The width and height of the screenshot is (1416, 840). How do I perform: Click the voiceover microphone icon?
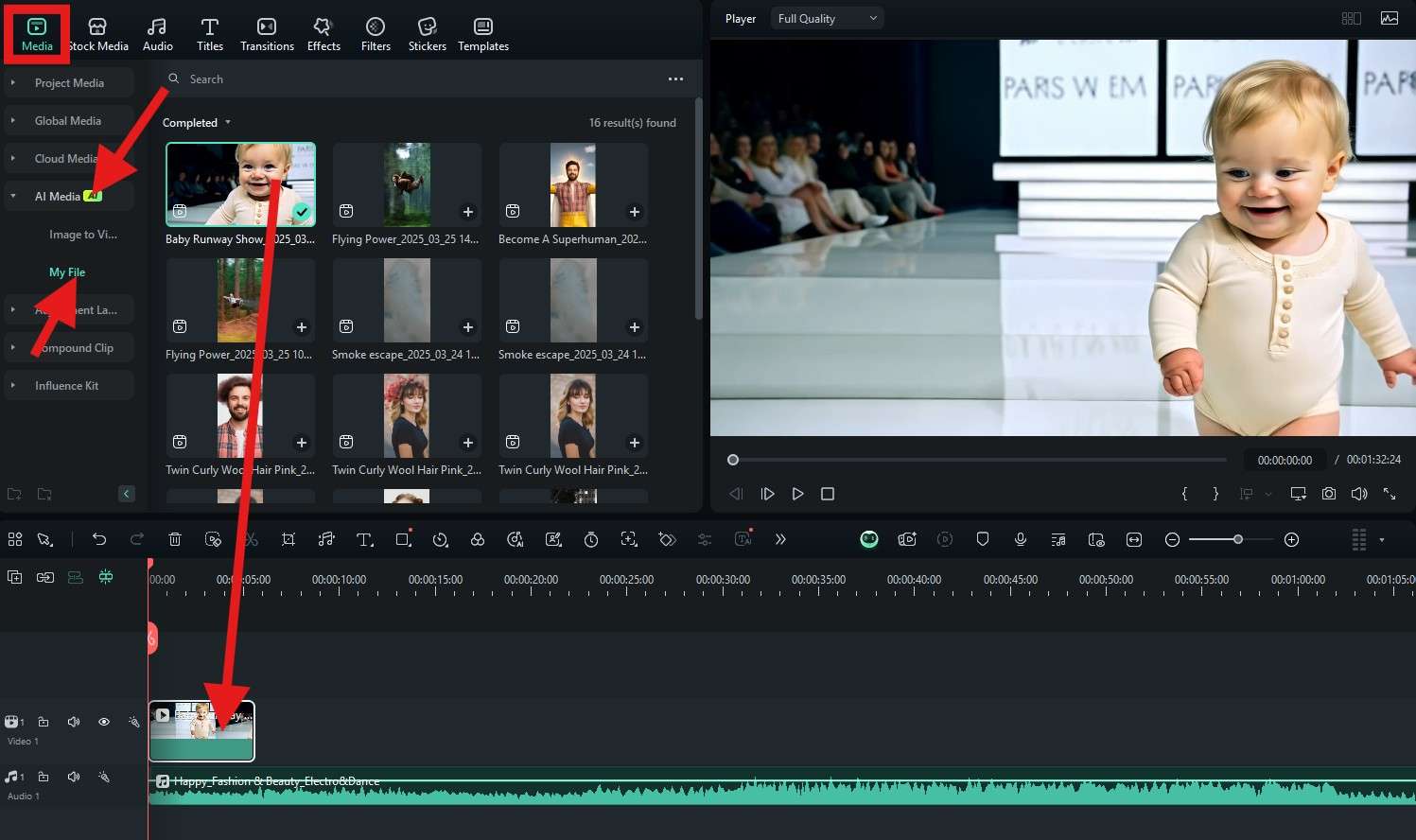tap(1021, 539)
